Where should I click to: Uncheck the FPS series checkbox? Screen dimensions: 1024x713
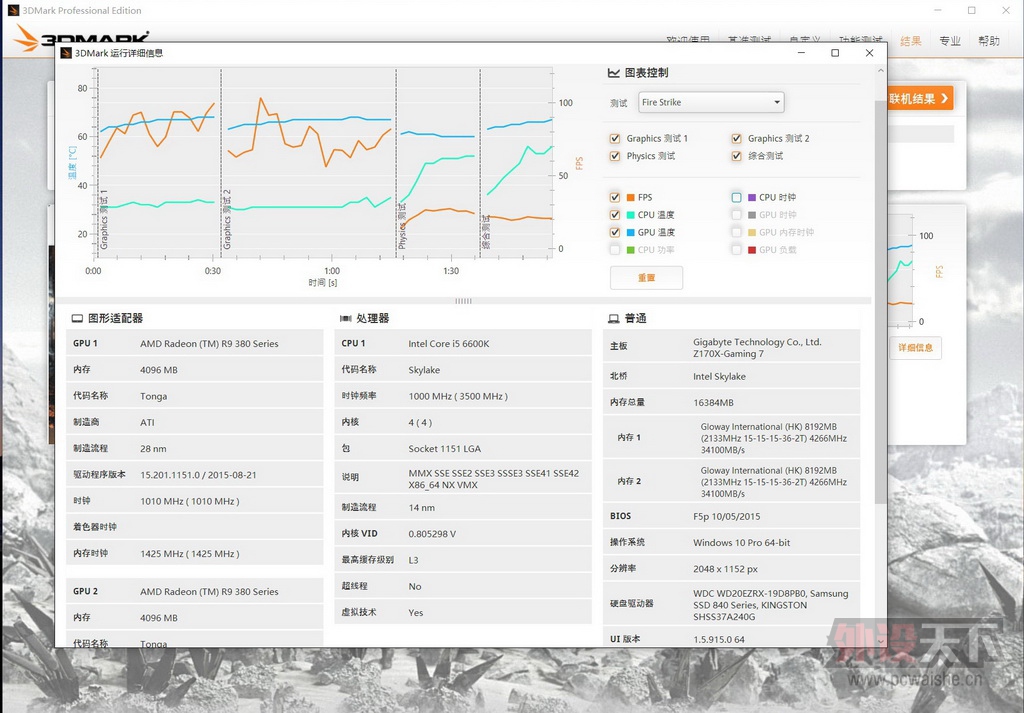[615, 197]
